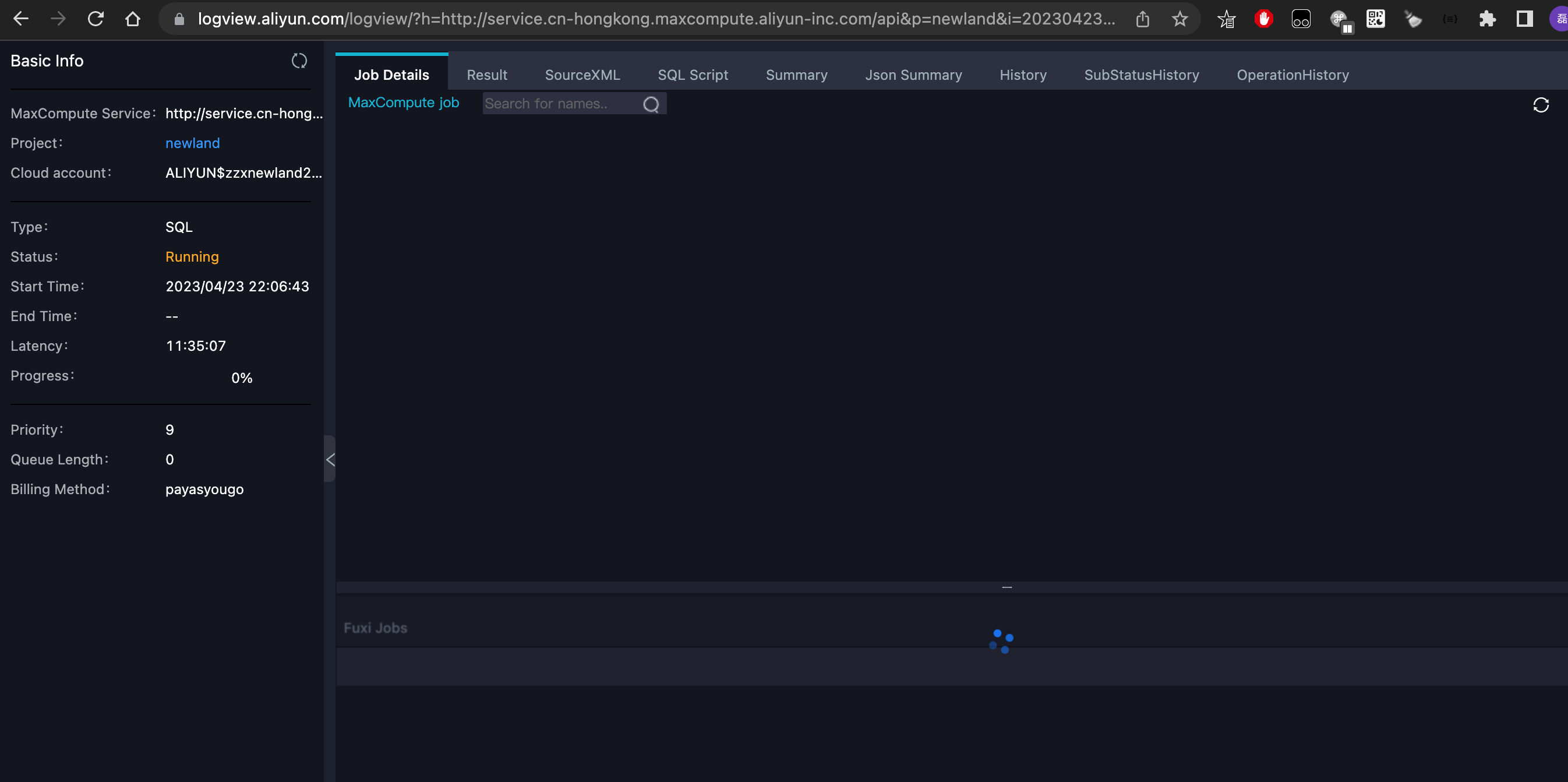Viewport: 1568px width, 782px height.
Task: Reload the browser page
Action: click(x=96, y=19)
